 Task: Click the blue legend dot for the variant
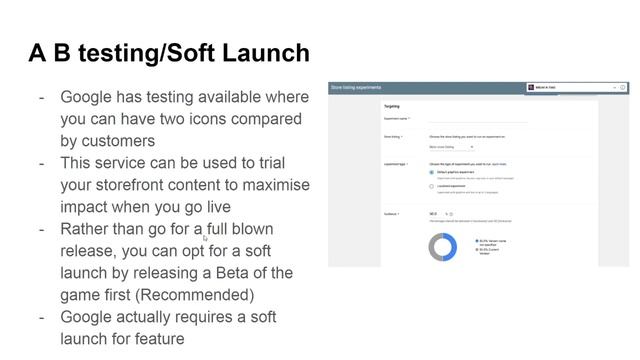click(x=477, y=241)
